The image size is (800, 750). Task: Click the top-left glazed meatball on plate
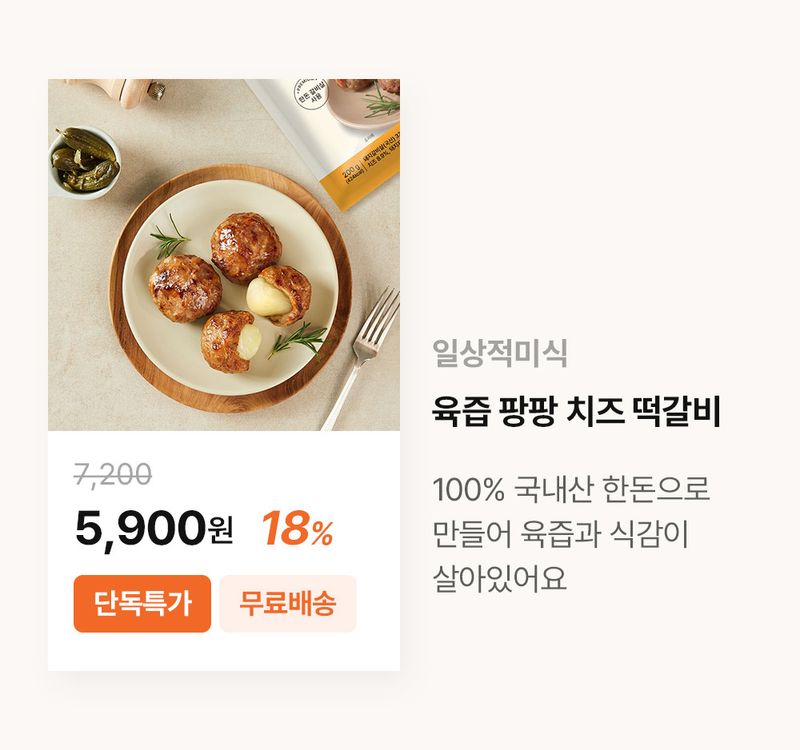pyautogui.click(x=243, y=246)
